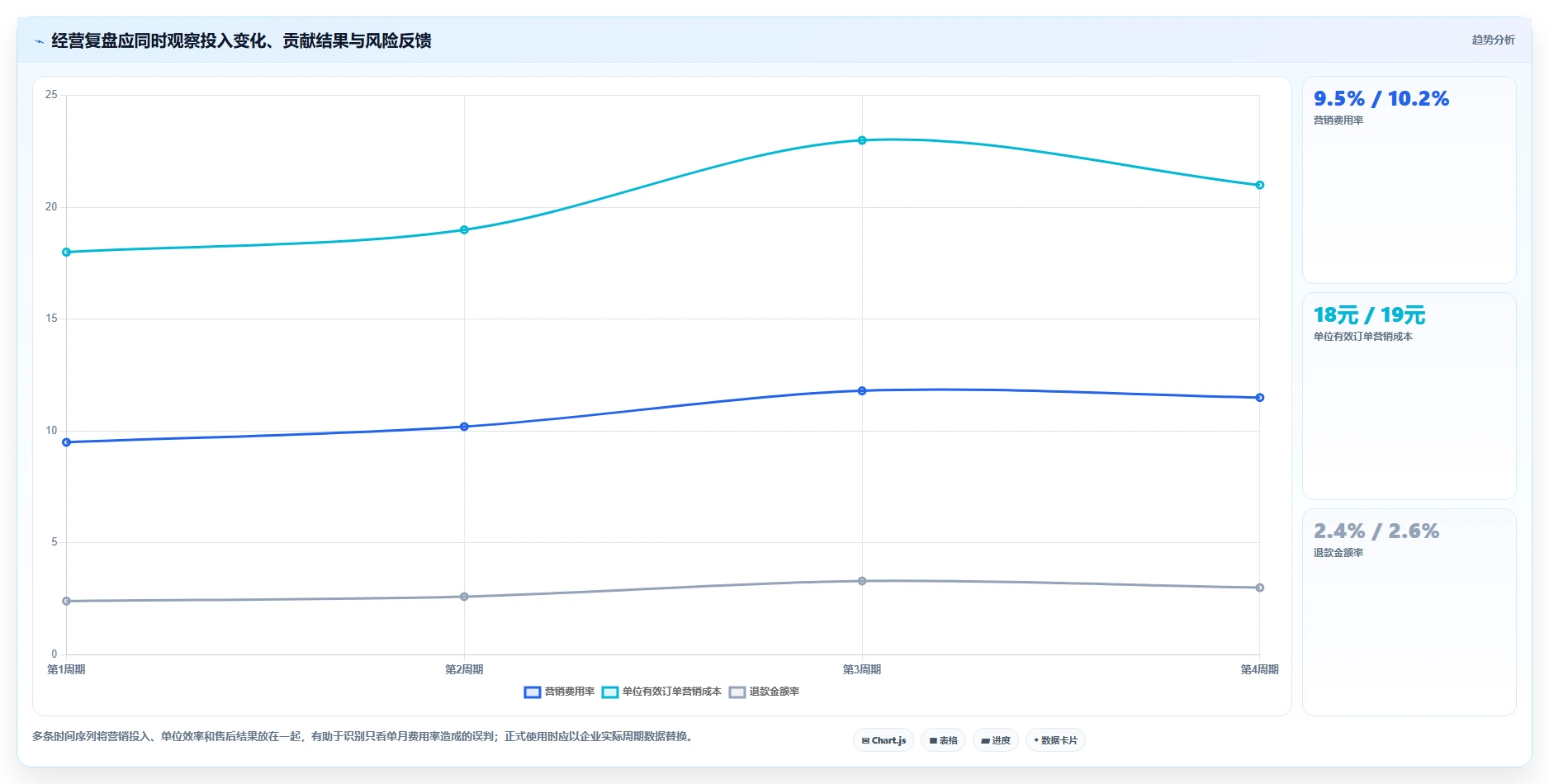Toggle the 营销费用率 legend swatch
Image resolution: width=1549 pixels, height=784 pixels.
click(x=533, y=692)
